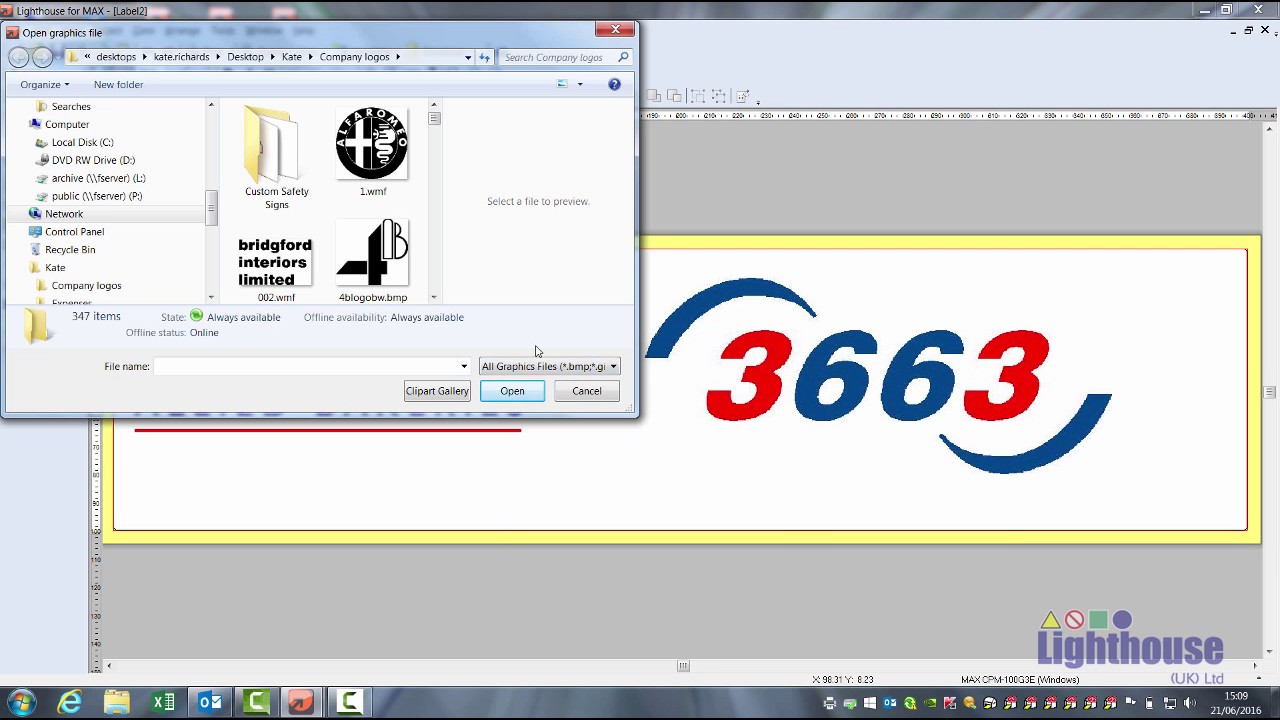Click the ungroup objects toolbar icon
Viewport: 1280px width, 720px height.
tap(719, 96)
